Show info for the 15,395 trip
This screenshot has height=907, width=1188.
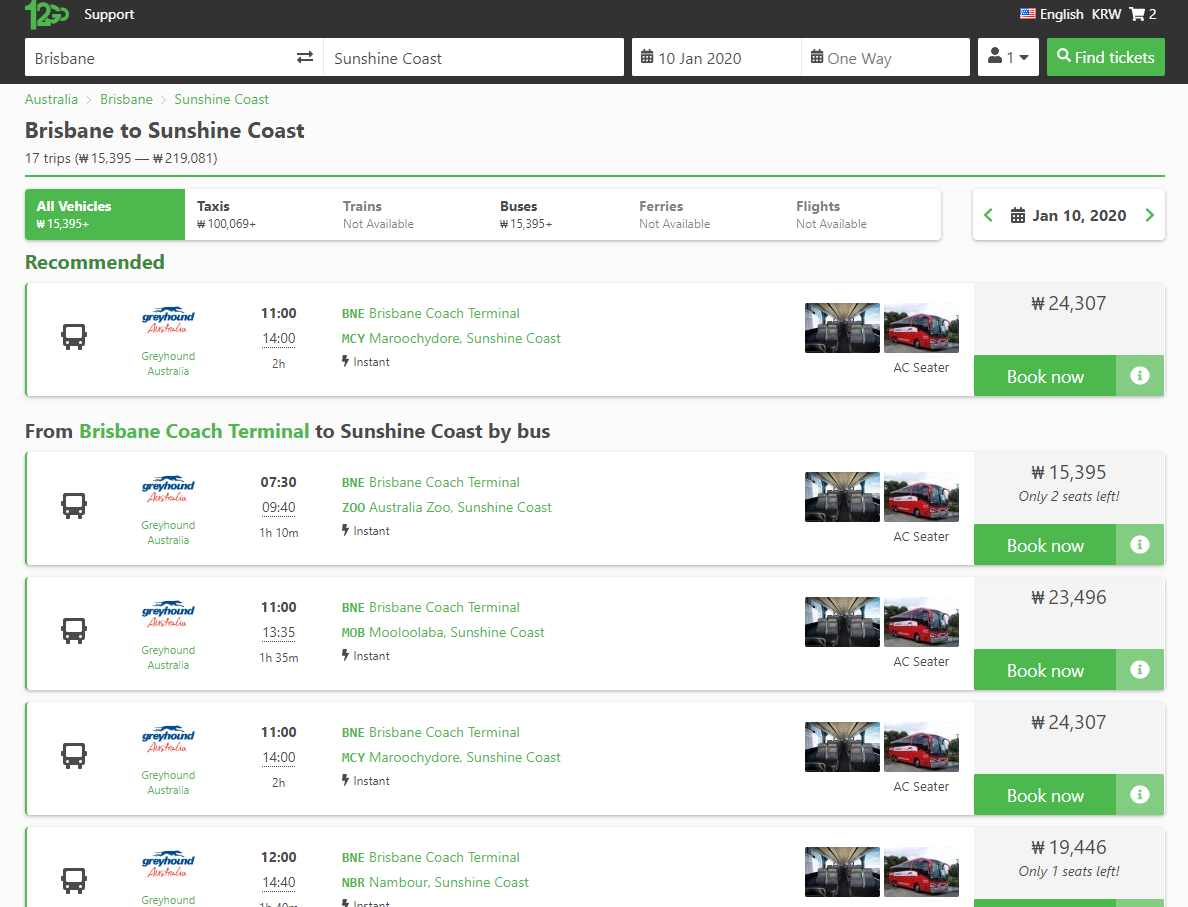click(1140, 545)
